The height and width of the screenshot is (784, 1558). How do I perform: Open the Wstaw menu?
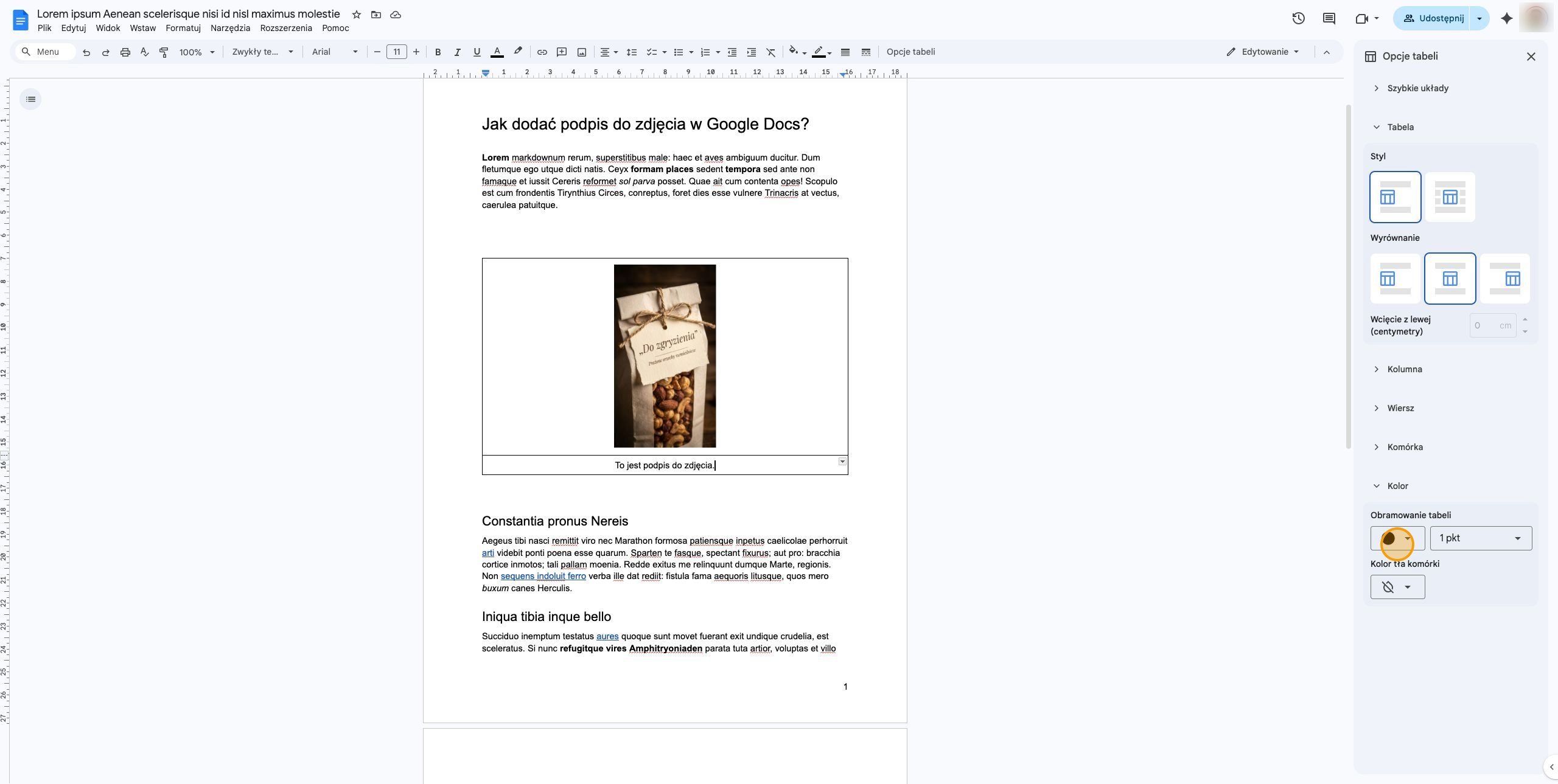point(143,28)
